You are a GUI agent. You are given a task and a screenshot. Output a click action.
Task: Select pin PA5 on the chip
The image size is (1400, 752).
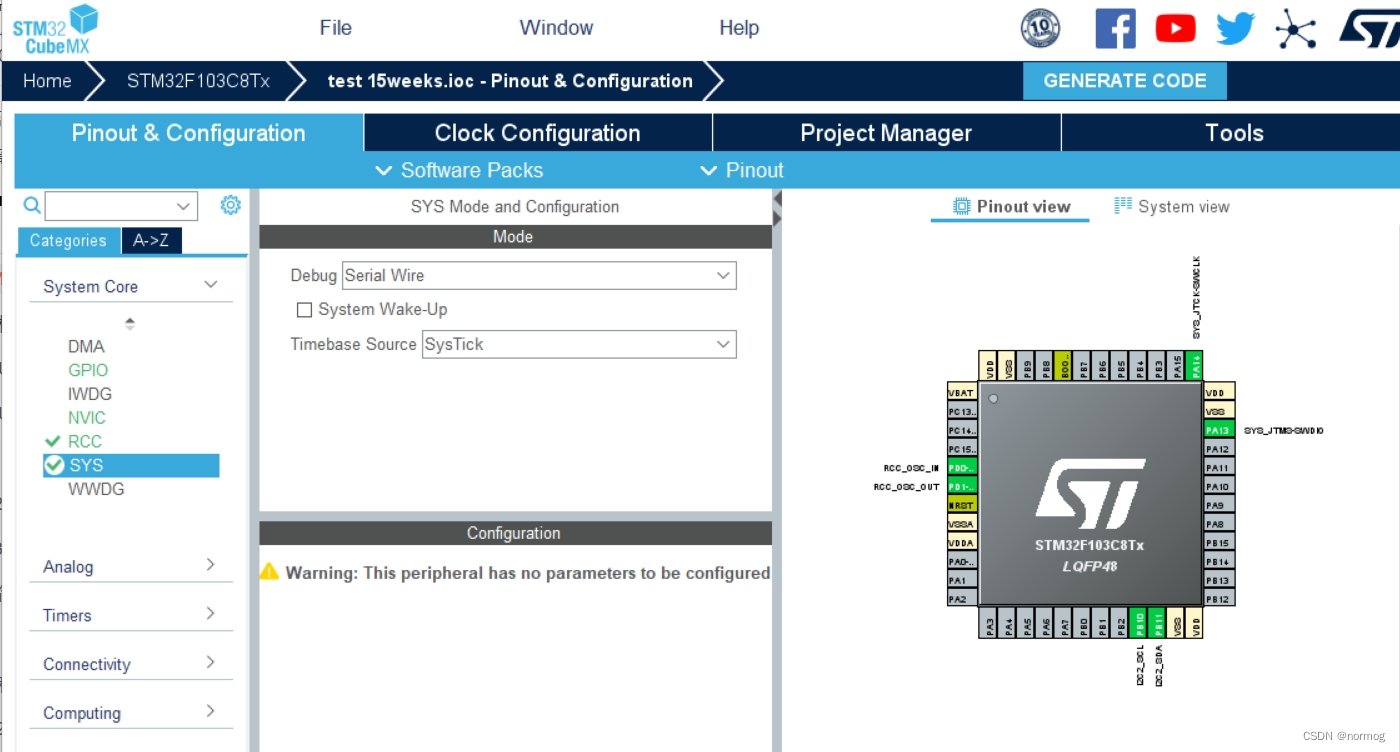point(1027,623)
